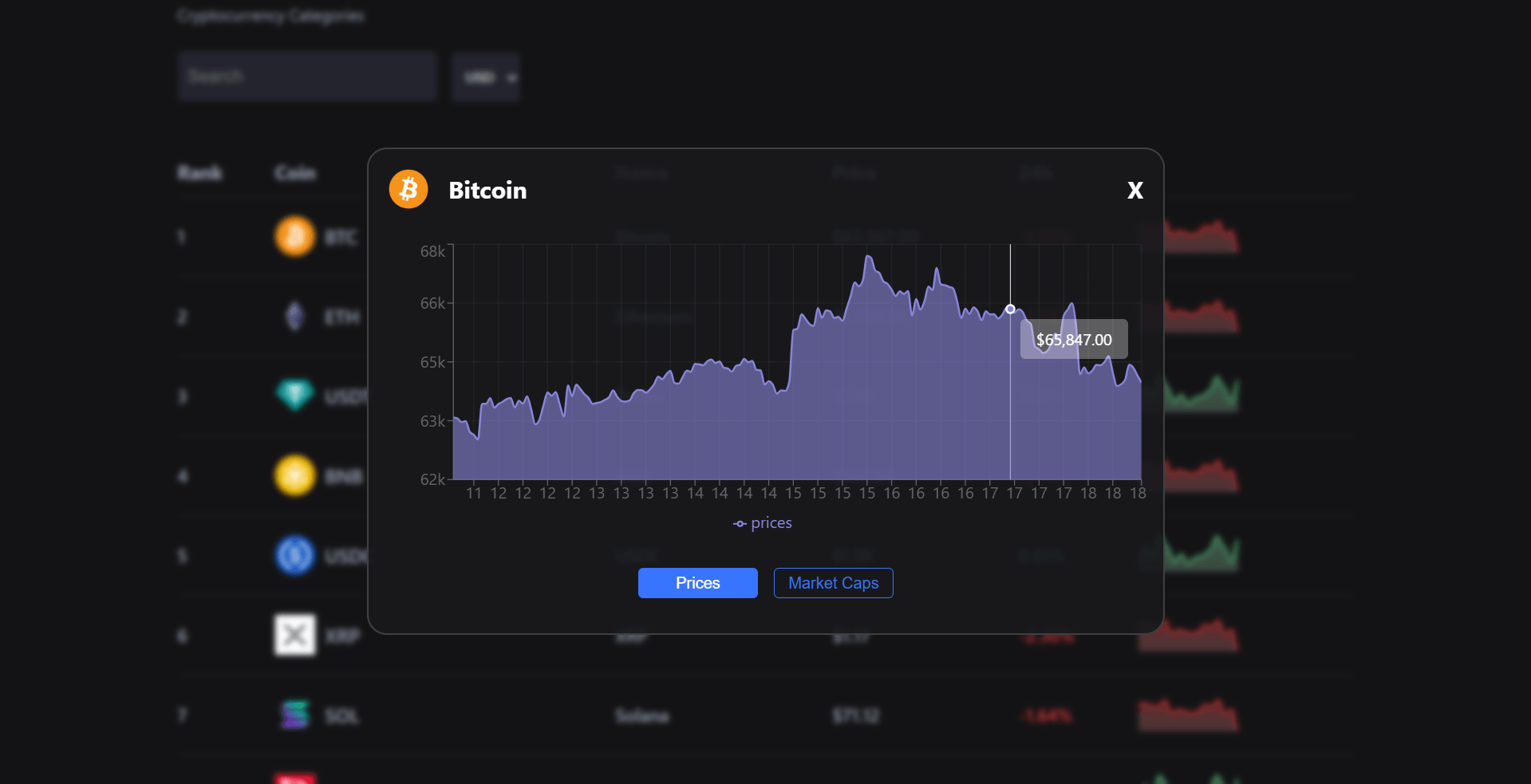This screenshot has height=784, width=1531.
Task: Click the Bitcoin logo icon in modal header
Action: [x=408, y=189]
